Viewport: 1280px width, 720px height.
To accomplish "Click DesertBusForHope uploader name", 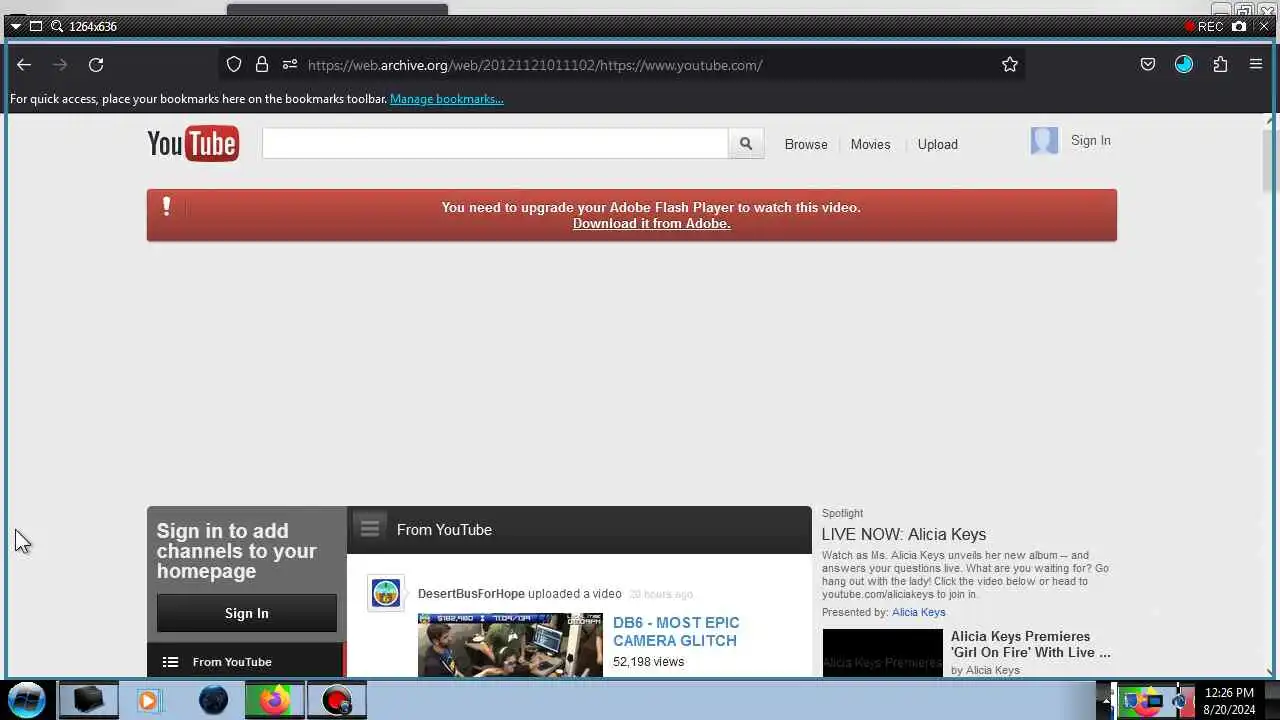I will 471,594.
